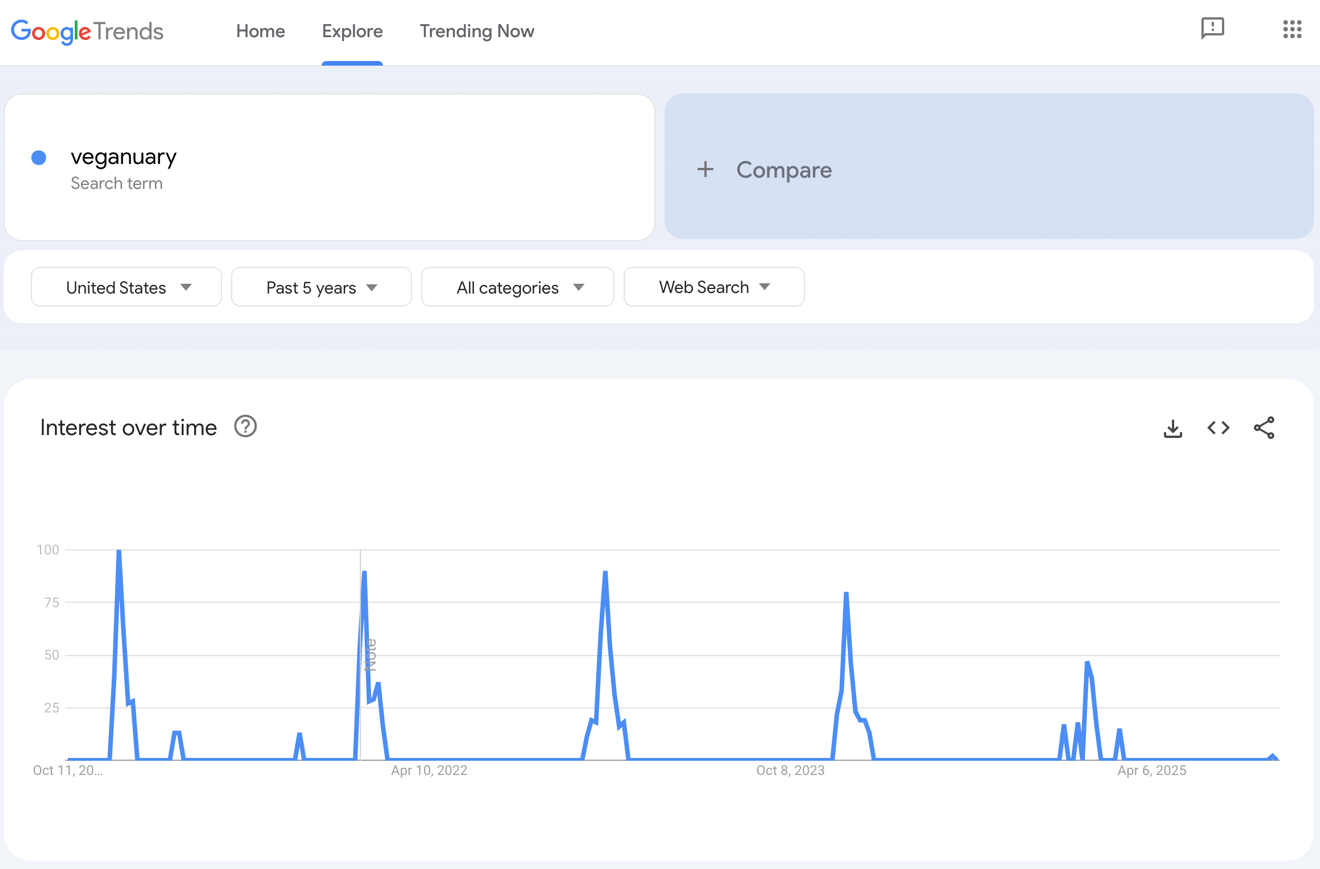Image resolution: width=1320 pixels, height=869 pixels.
Task: Change search type via Web Search dropdown
Action: [714, 287]
